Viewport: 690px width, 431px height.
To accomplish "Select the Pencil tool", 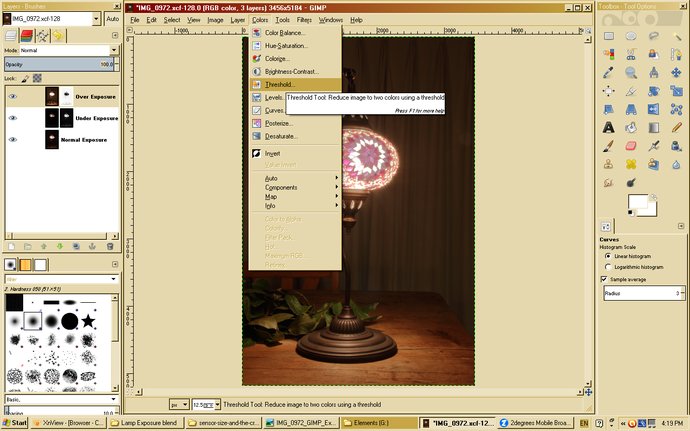I will point(676,127).
